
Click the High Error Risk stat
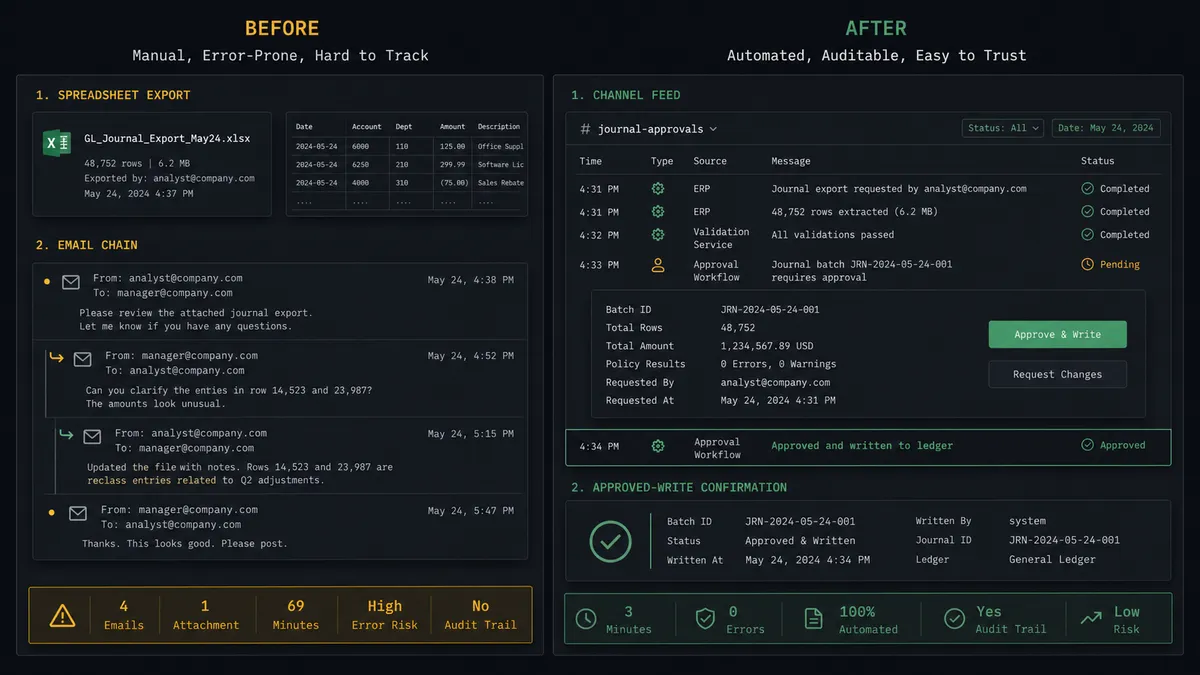pyautogui.click(x=384, y=615)
